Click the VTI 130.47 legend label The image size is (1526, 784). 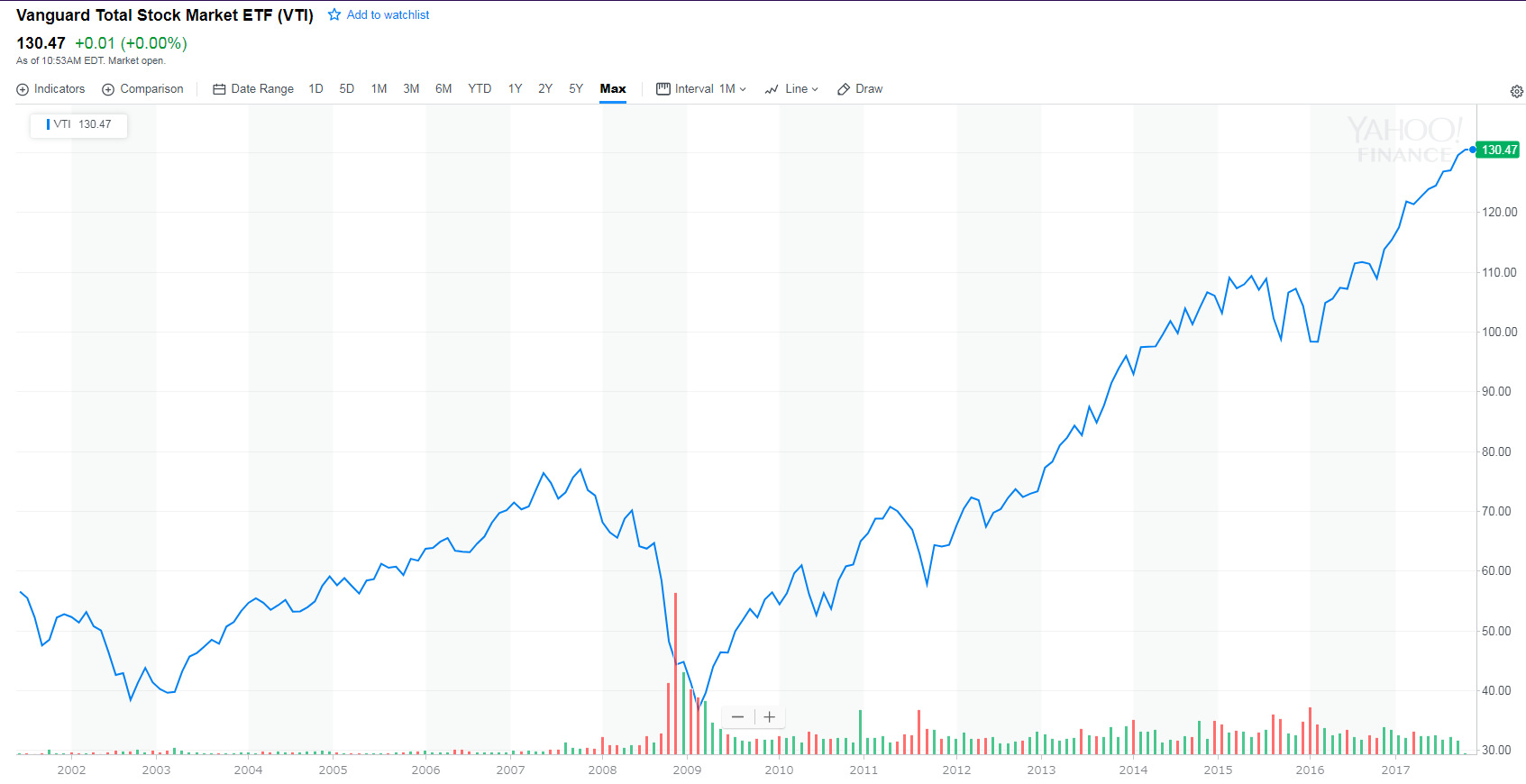pos(82,124)
